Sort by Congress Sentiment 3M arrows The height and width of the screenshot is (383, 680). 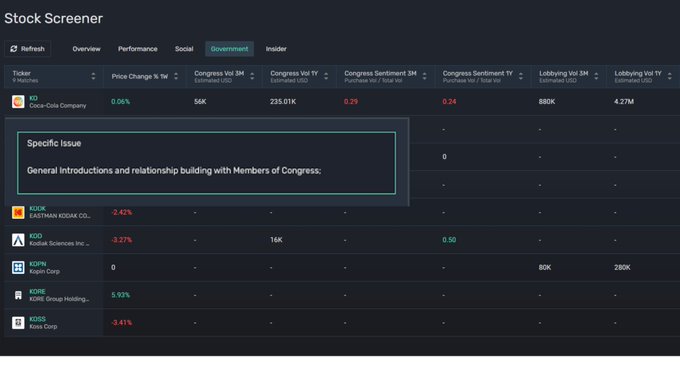[425, 76]
